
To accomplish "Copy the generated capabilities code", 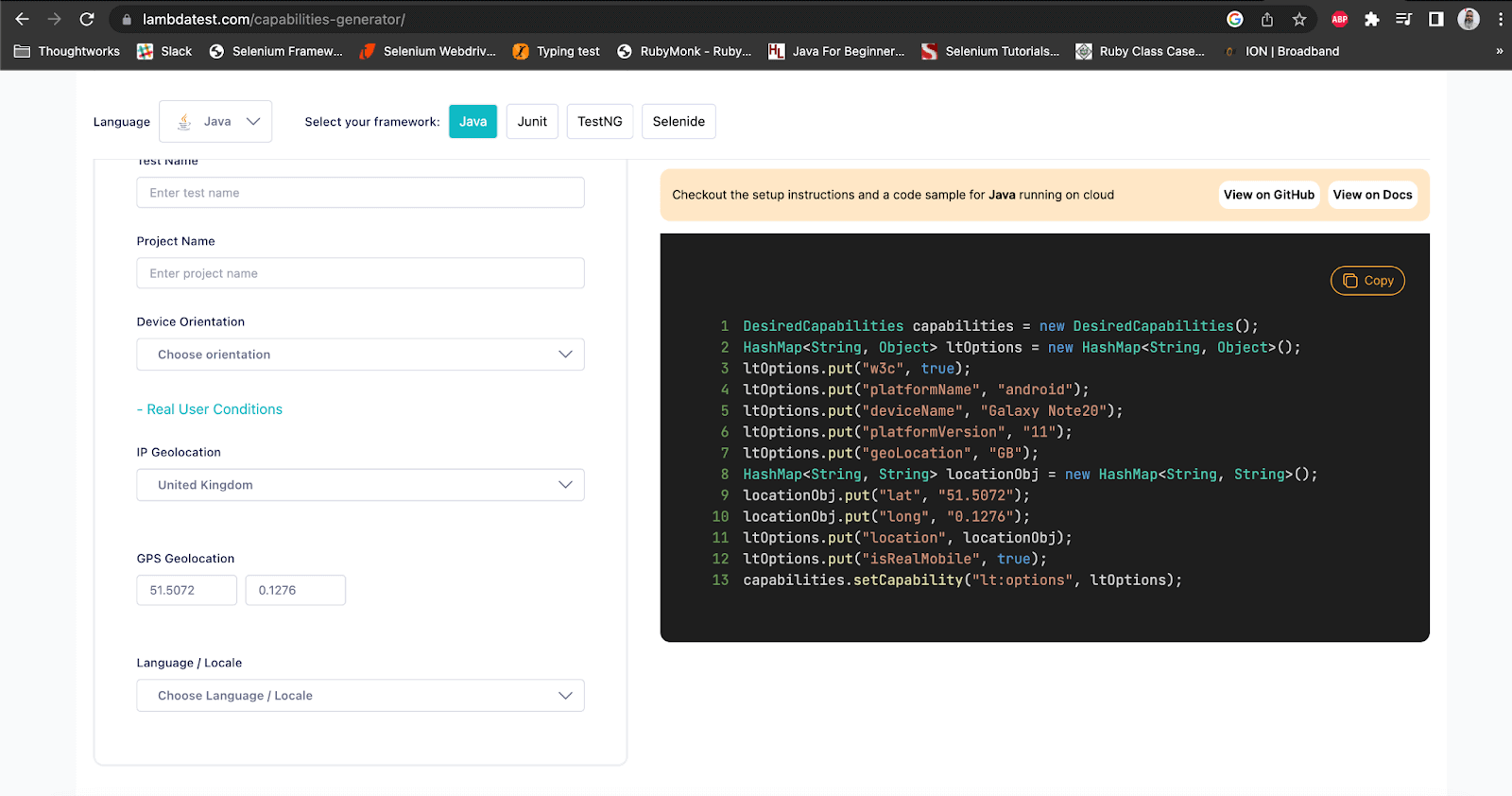I will click(x=1367, y=281).
